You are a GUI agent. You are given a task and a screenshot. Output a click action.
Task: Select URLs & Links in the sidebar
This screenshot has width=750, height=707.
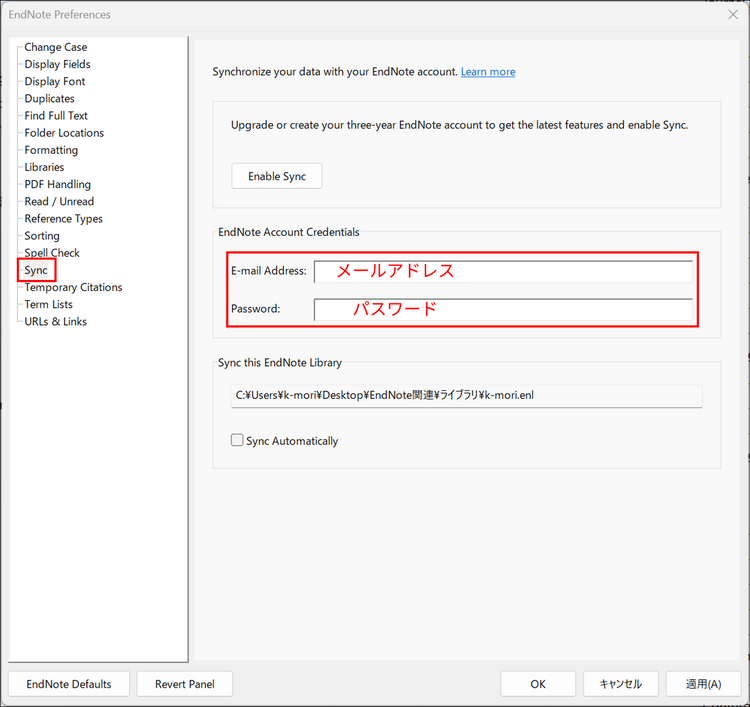(55, 321)
